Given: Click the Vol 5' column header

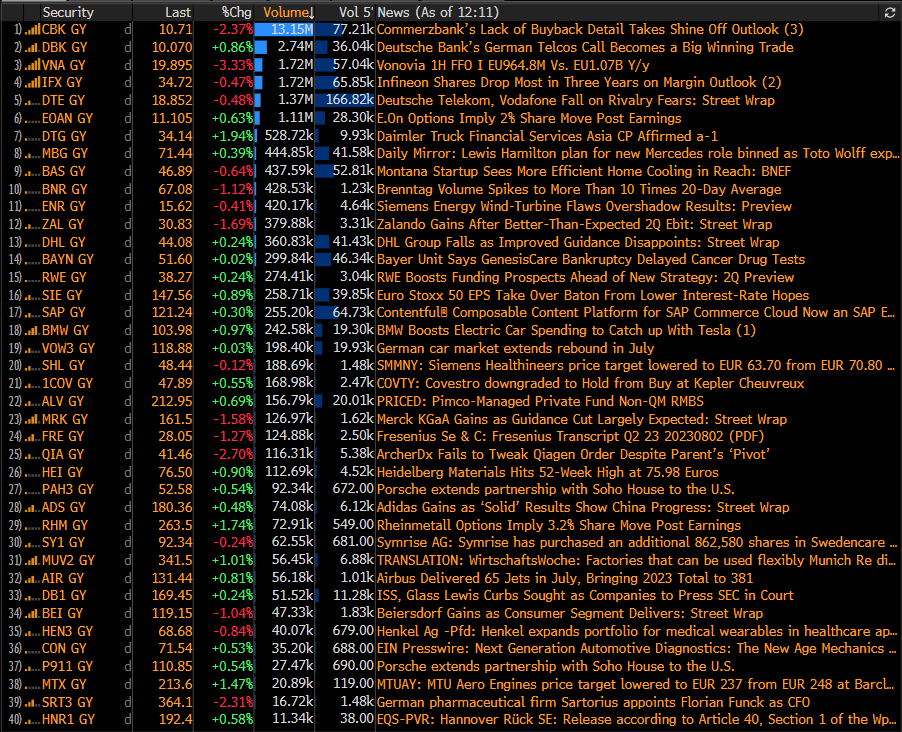Looking at the screenshot, I should (356, 12).
